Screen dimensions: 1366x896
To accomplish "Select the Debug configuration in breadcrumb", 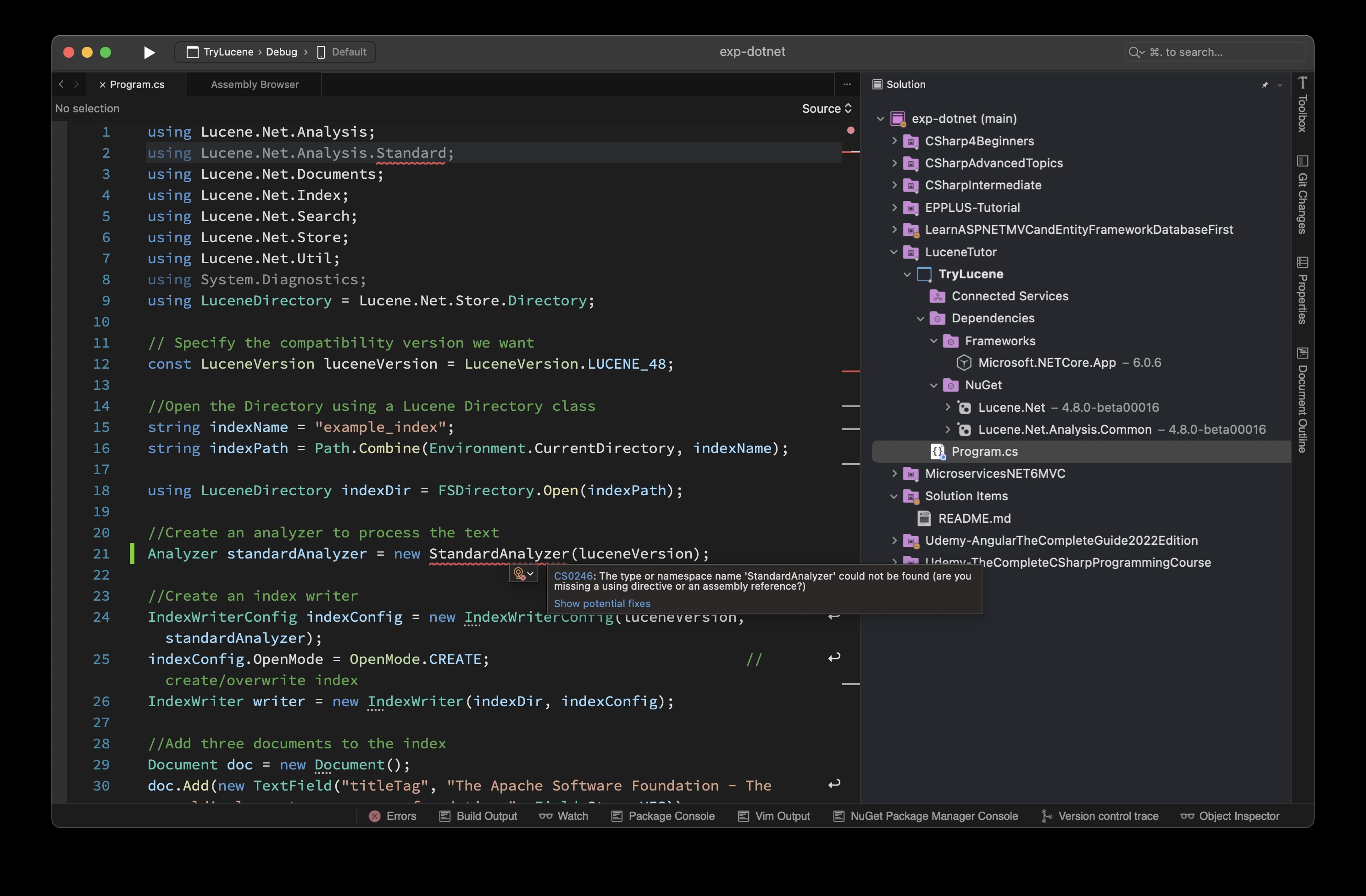I will (281, 52).
